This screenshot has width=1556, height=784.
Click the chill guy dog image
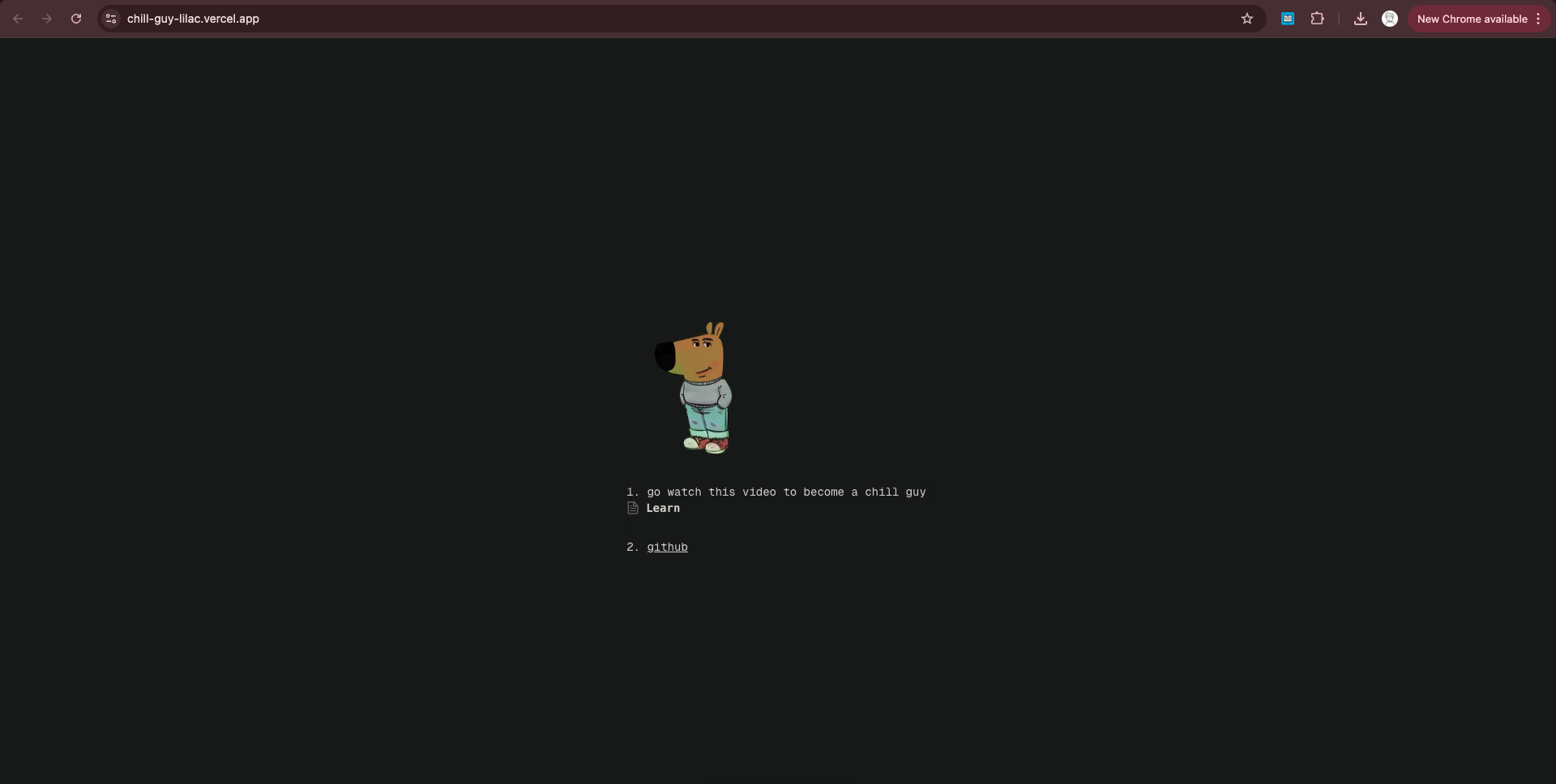tap(695, 388)
